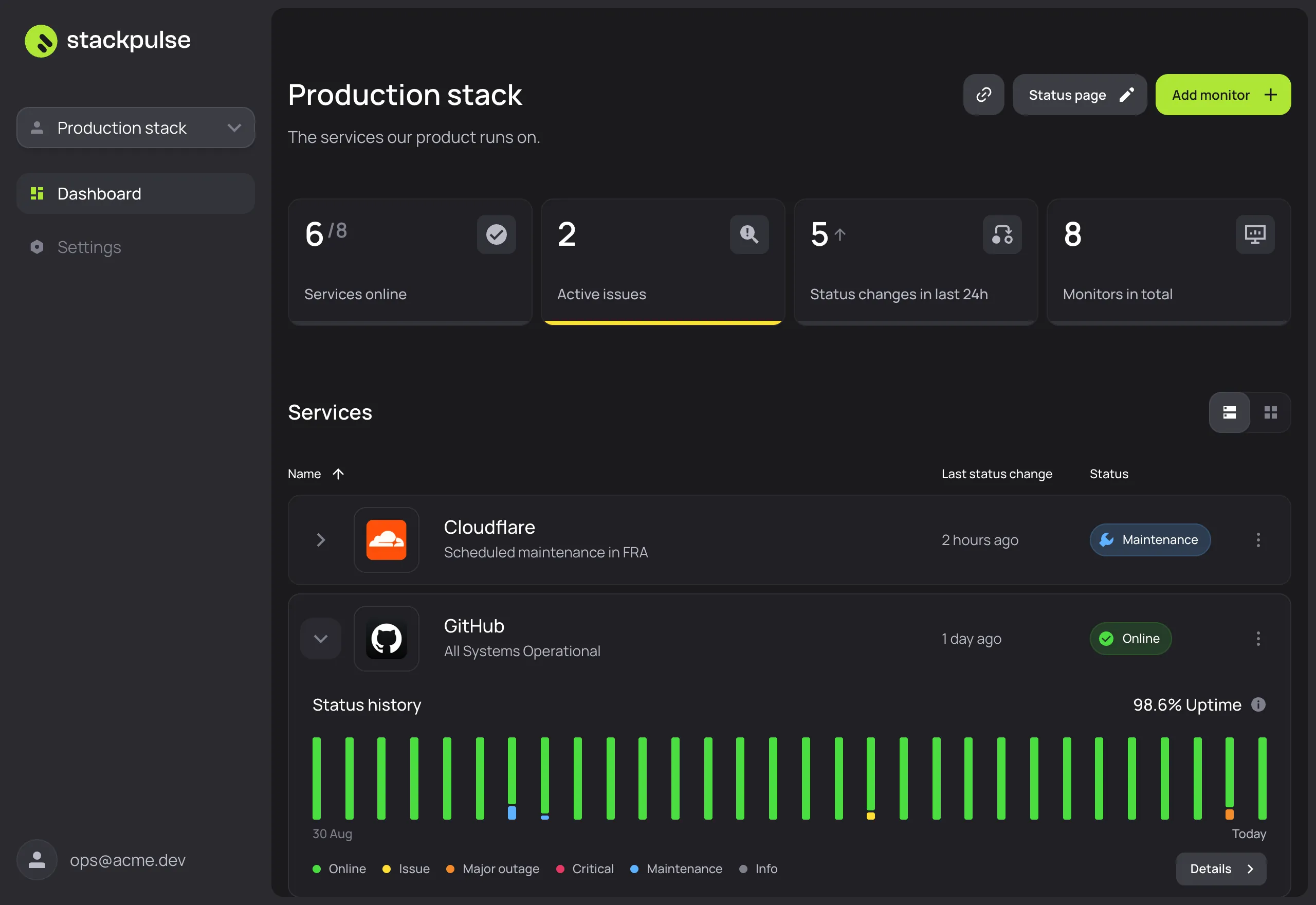Copy link with the chain icon button

pos(983,95)
